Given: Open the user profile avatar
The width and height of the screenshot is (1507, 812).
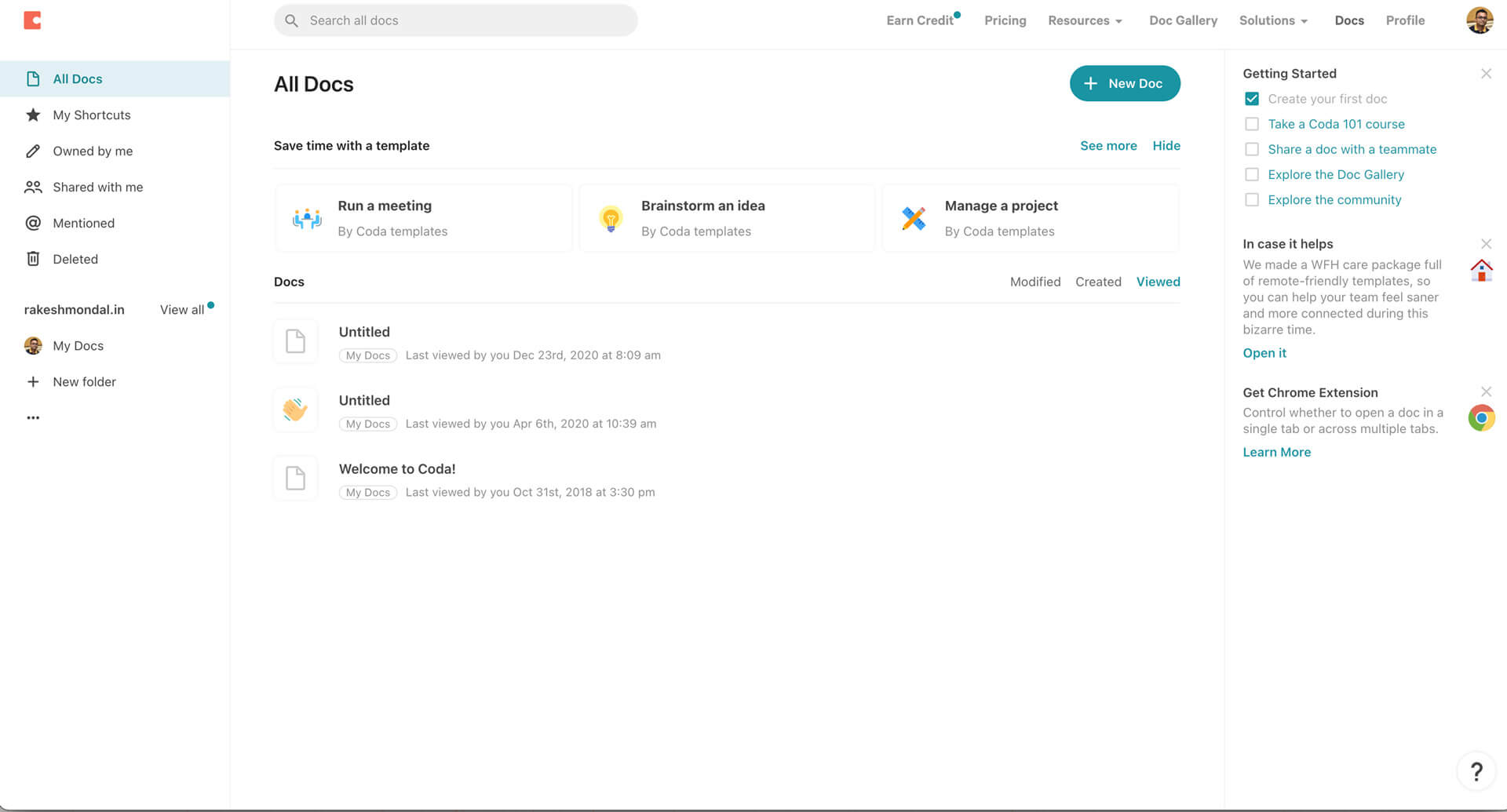Looking at the screenshot, I should pos(1480,20).
